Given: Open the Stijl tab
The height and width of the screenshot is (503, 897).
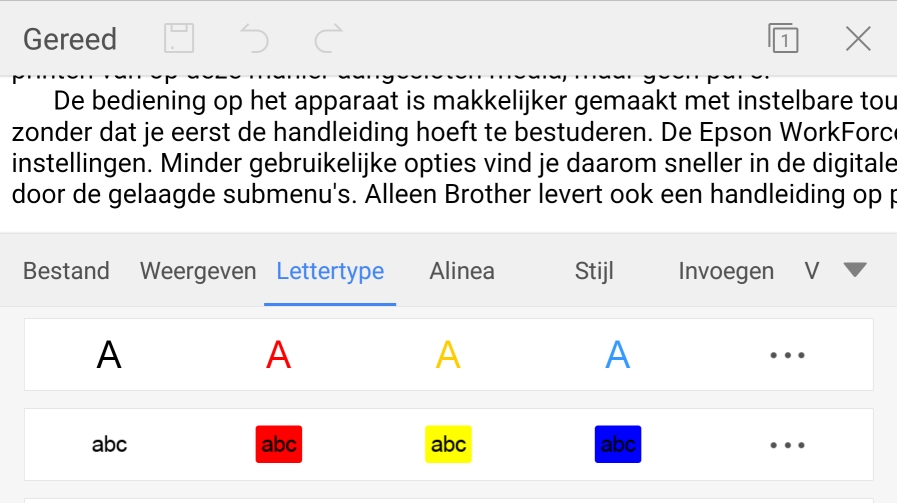Looking at the screenshot, I should click(x=594, y=271).
